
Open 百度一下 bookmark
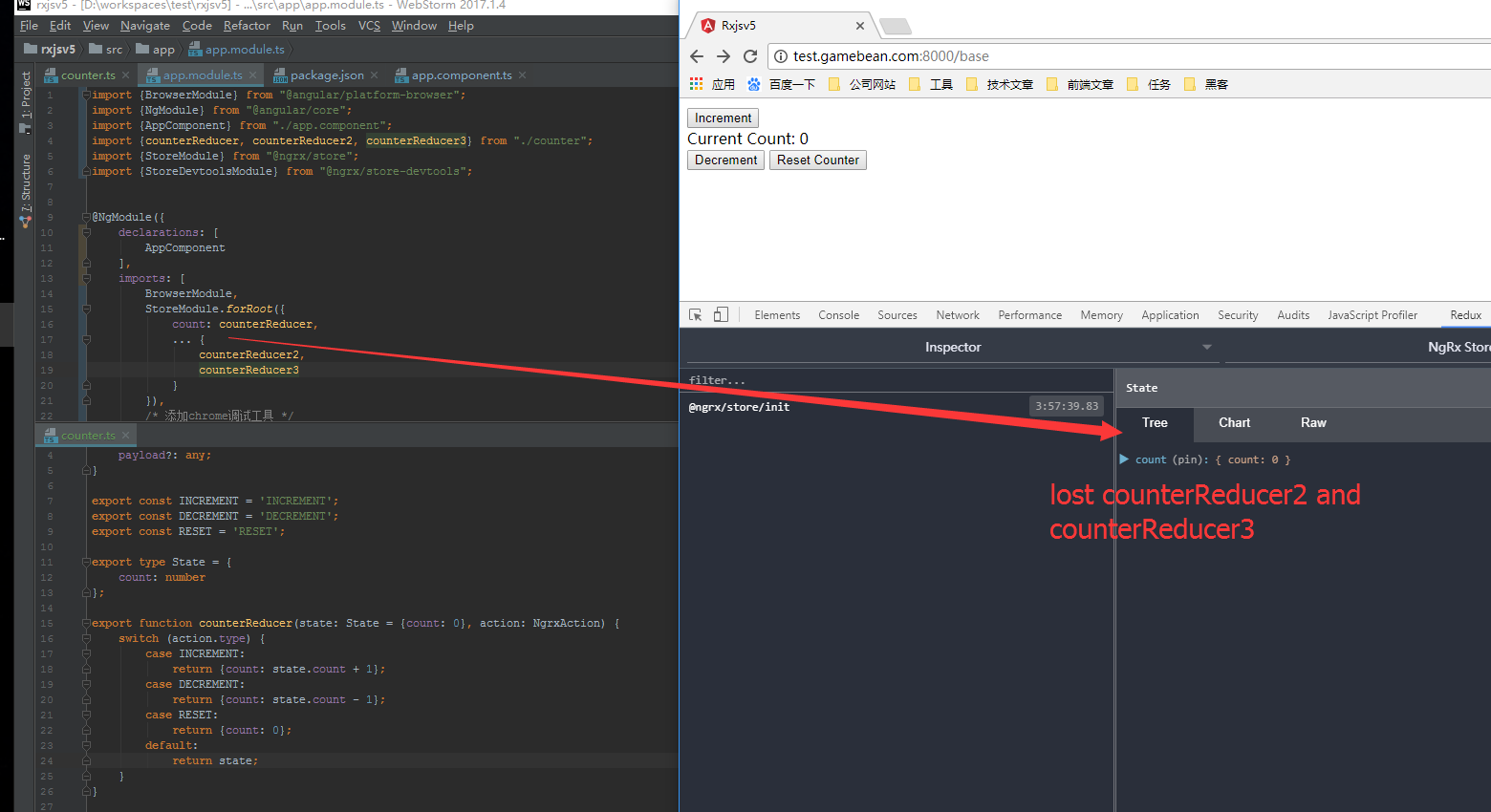tap(782, 84)
